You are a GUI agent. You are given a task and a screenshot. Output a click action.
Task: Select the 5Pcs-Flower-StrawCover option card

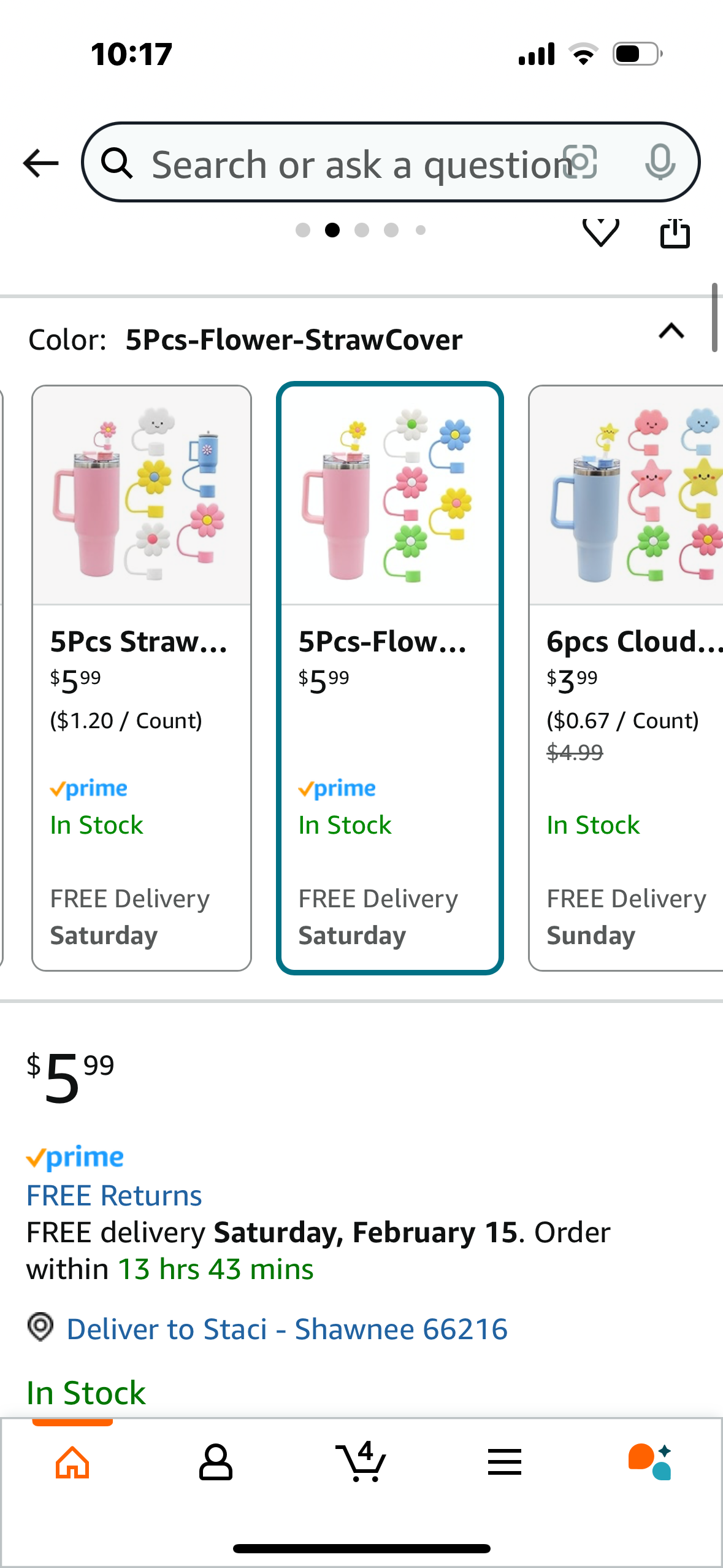click(x=390, y=678)
